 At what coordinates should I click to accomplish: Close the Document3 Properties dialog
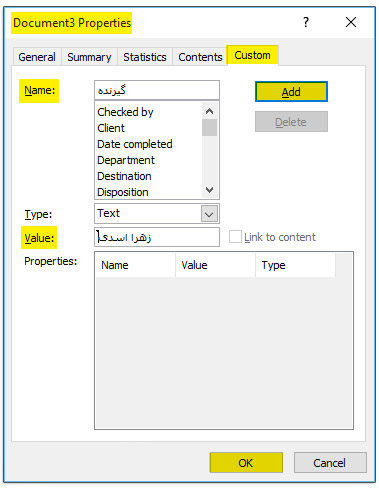click(x=351, y=22)
